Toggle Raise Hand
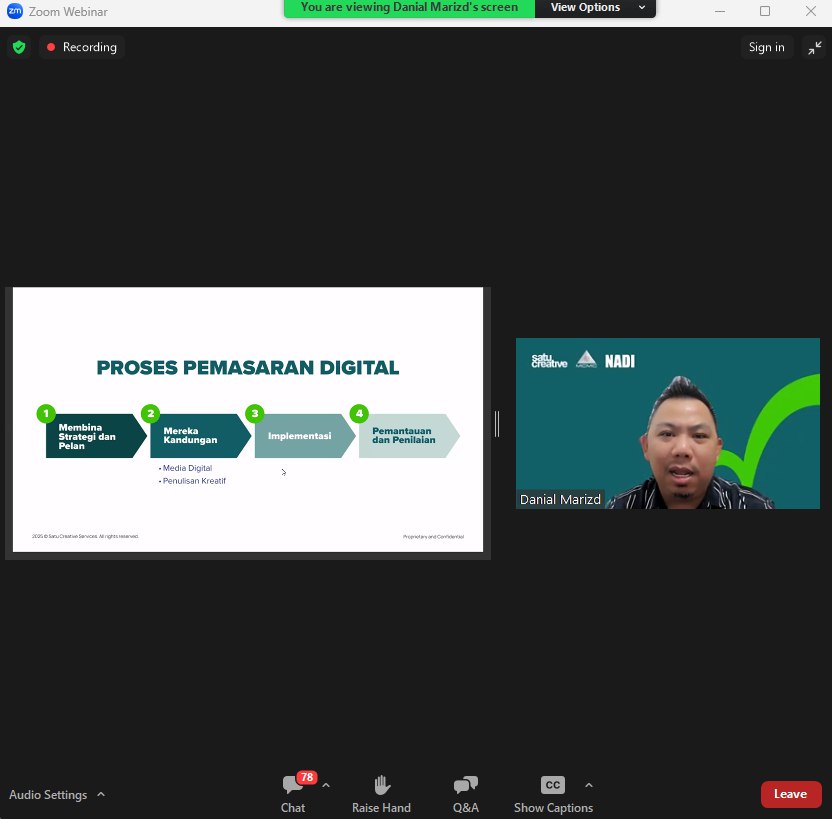This screenshot has height=819, width=832. (381, 794)
